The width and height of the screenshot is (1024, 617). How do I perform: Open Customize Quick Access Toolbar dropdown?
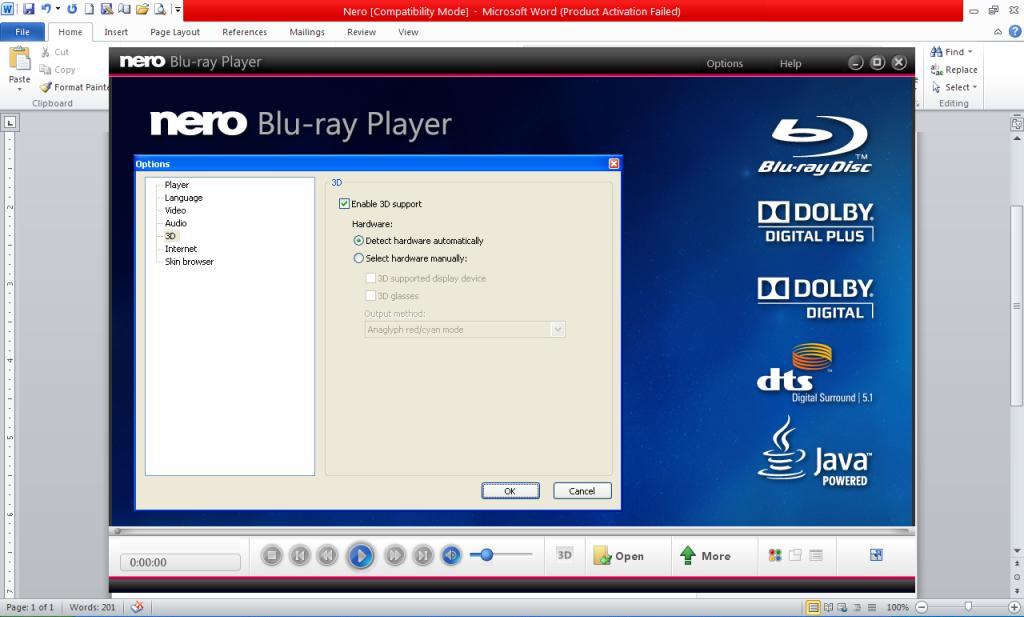point(178,9)
